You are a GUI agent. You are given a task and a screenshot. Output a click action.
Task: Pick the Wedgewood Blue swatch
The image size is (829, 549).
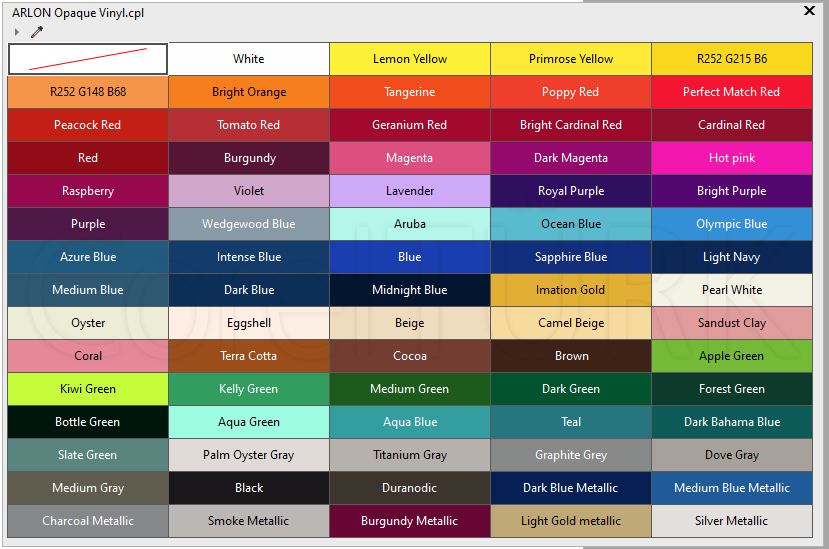point(249,224)
